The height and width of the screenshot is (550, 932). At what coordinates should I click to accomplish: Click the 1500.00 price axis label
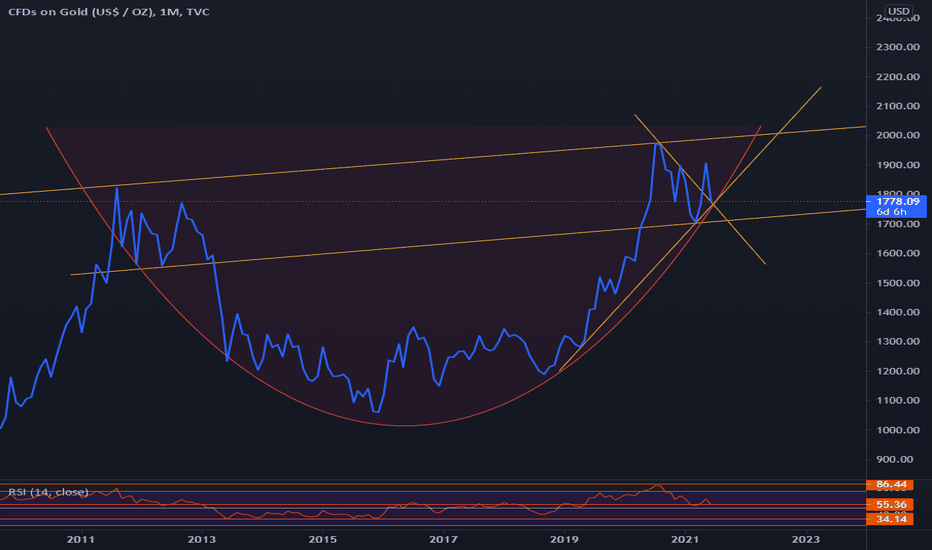tap(898, 282)
